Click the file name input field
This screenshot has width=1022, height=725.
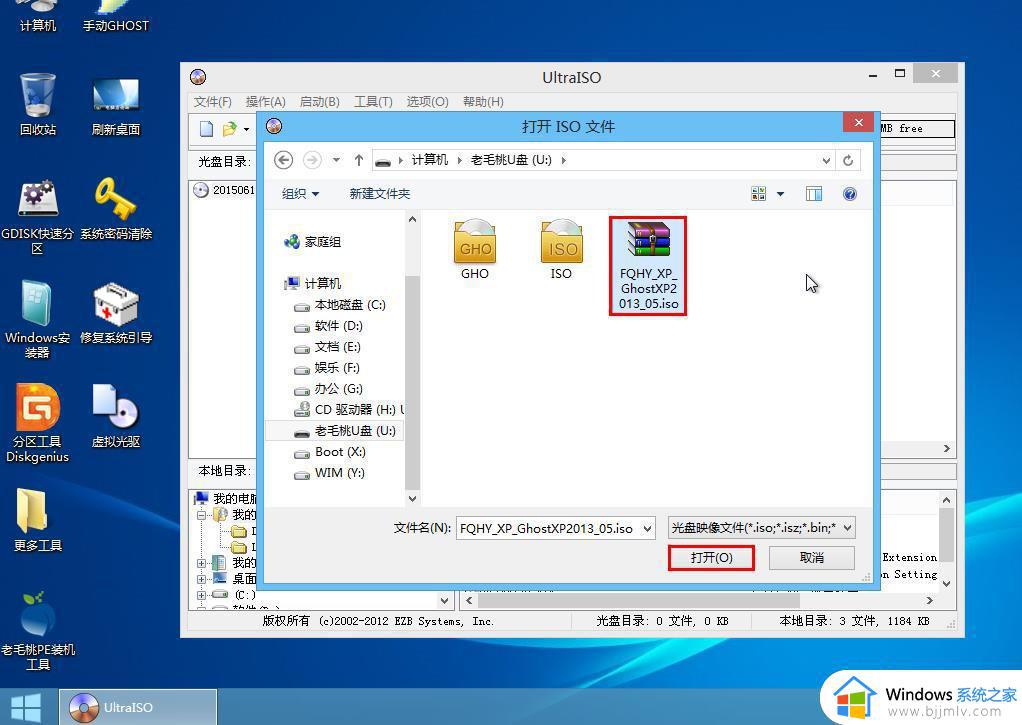pyautogui.click(x=548, y=528)
